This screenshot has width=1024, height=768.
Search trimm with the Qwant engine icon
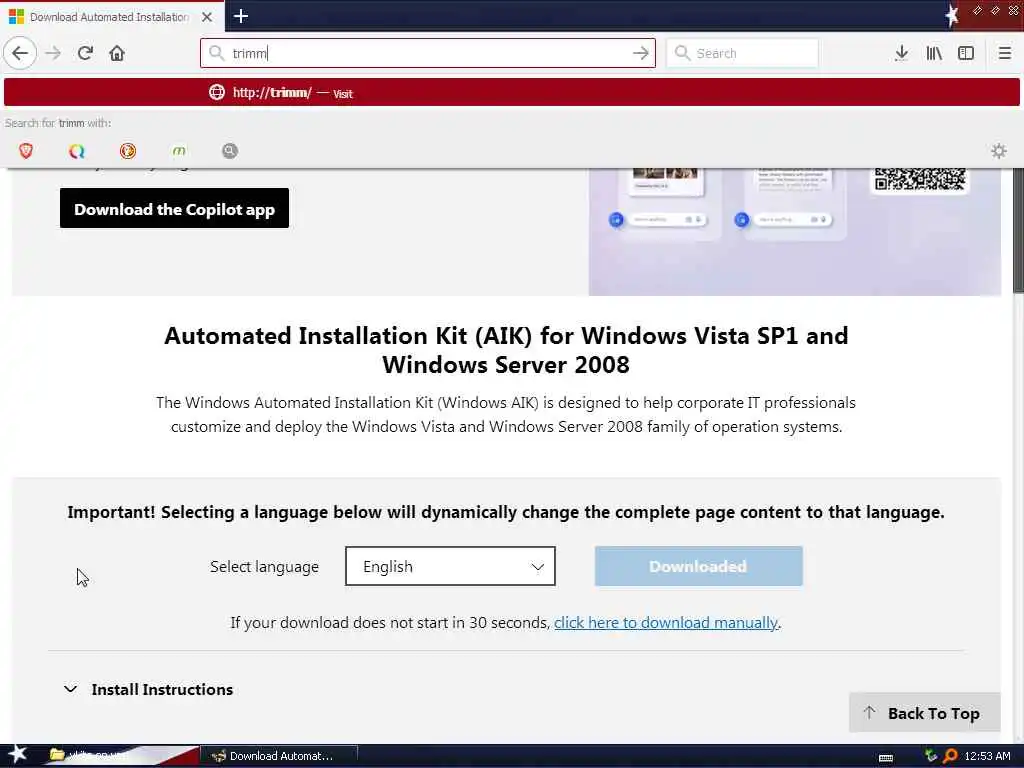pos(77,151)
